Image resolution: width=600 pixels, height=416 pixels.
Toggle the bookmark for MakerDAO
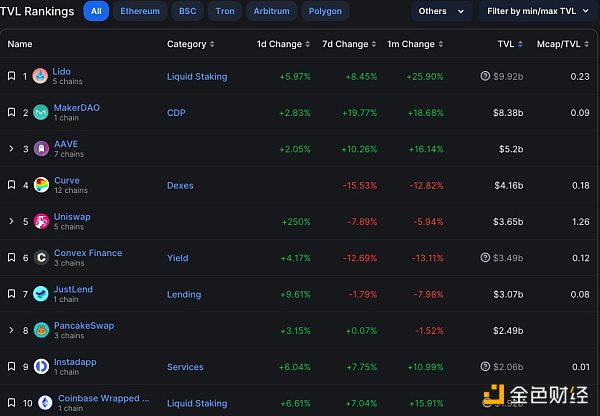(11, 112)
